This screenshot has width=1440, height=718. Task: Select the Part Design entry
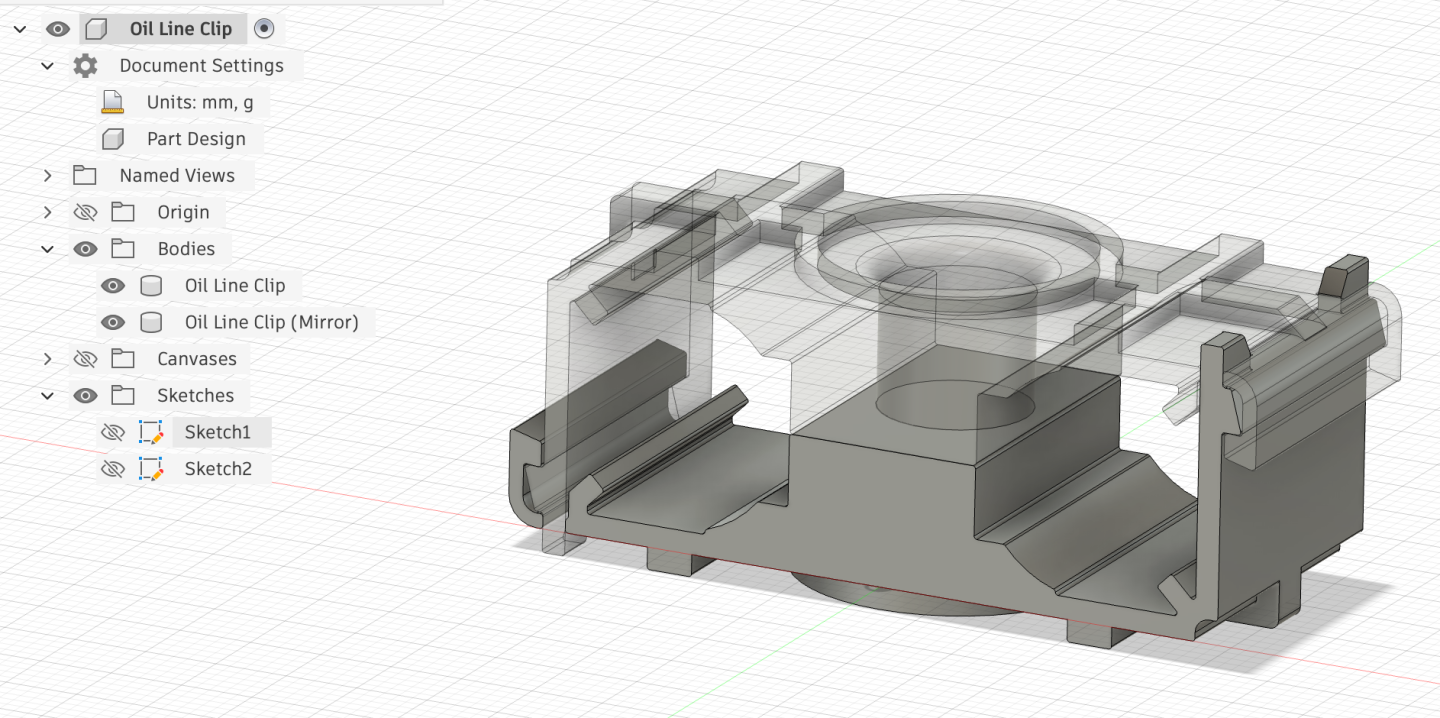point(196,139)
